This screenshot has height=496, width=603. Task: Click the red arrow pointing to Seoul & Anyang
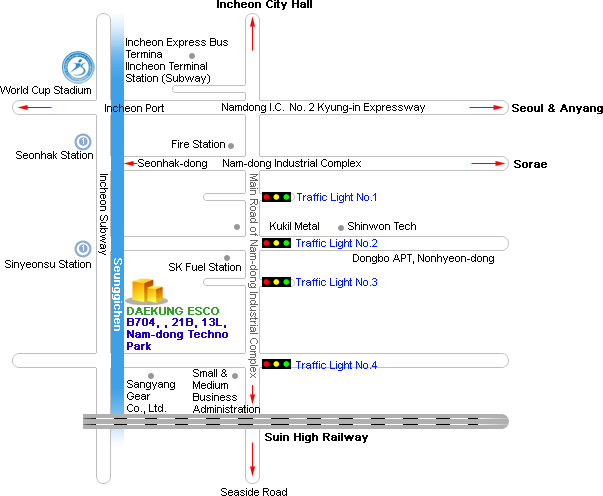(x=486, y=108)
